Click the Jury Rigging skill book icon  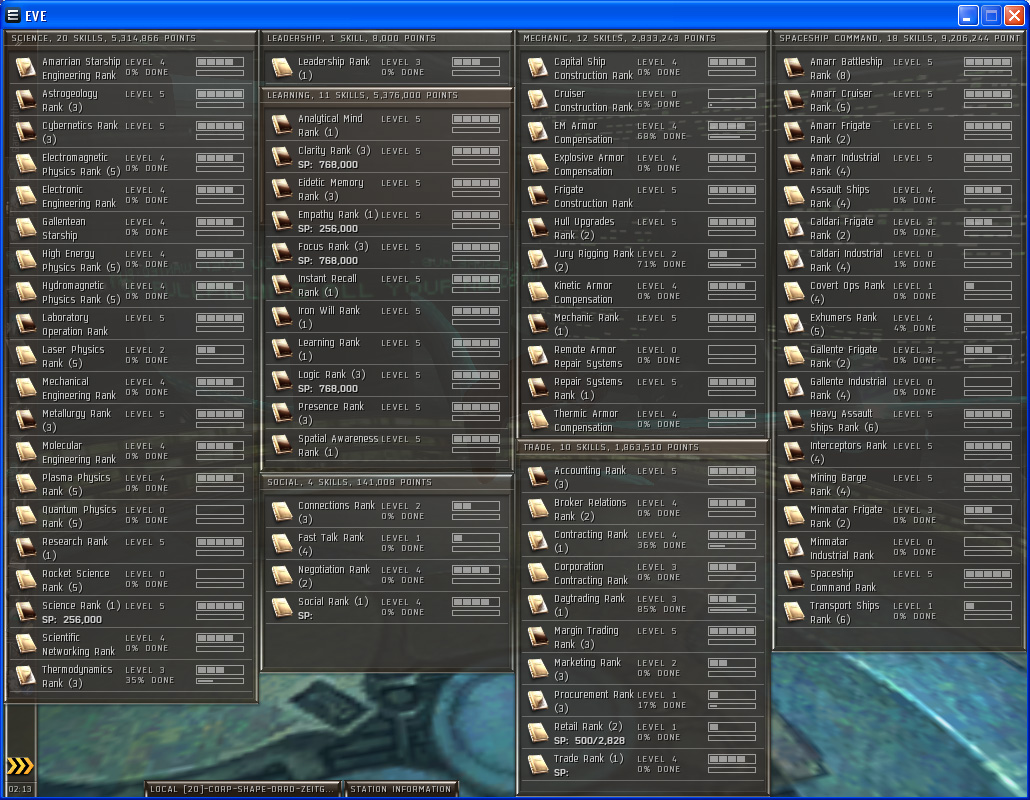tap(538, 259)
